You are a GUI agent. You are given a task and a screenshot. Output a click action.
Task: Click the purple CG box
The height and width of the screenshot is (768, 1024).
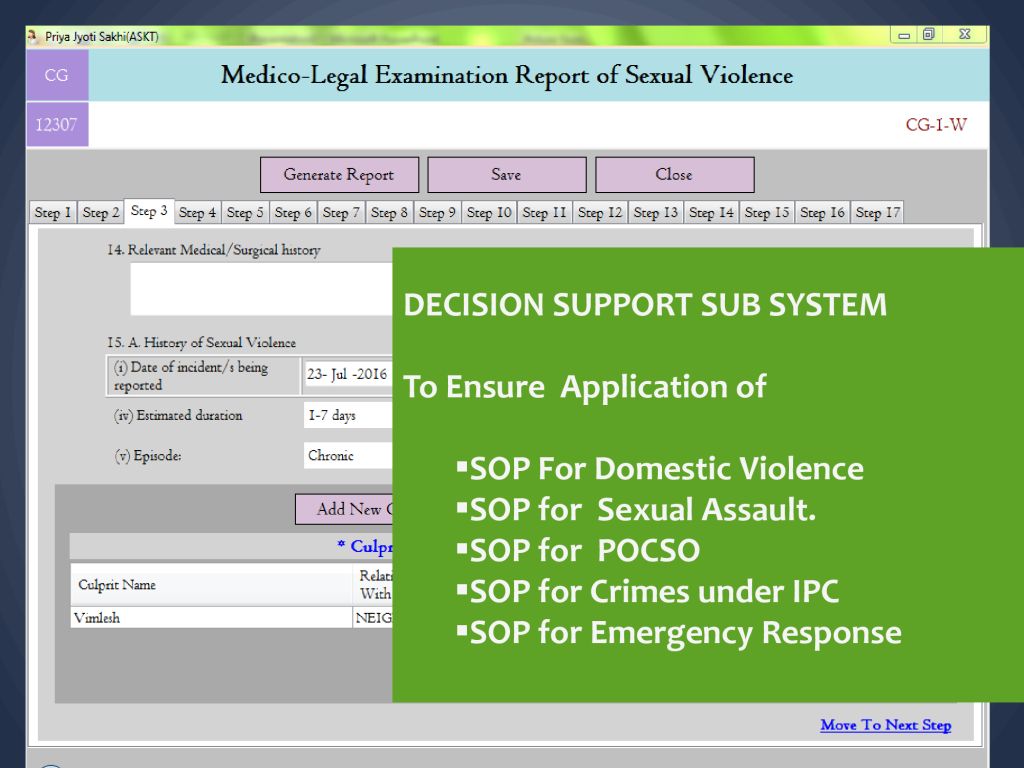pos(57,75)
